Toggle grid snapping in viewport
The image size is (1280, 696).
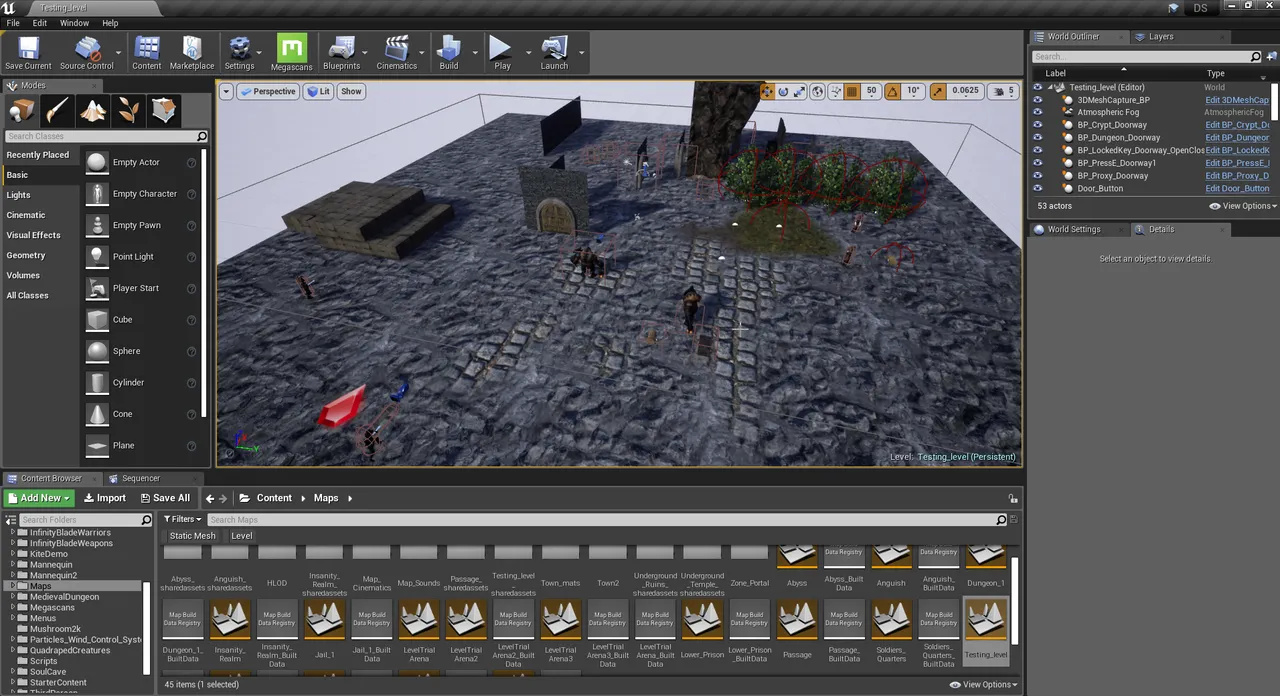click(852, 91)
